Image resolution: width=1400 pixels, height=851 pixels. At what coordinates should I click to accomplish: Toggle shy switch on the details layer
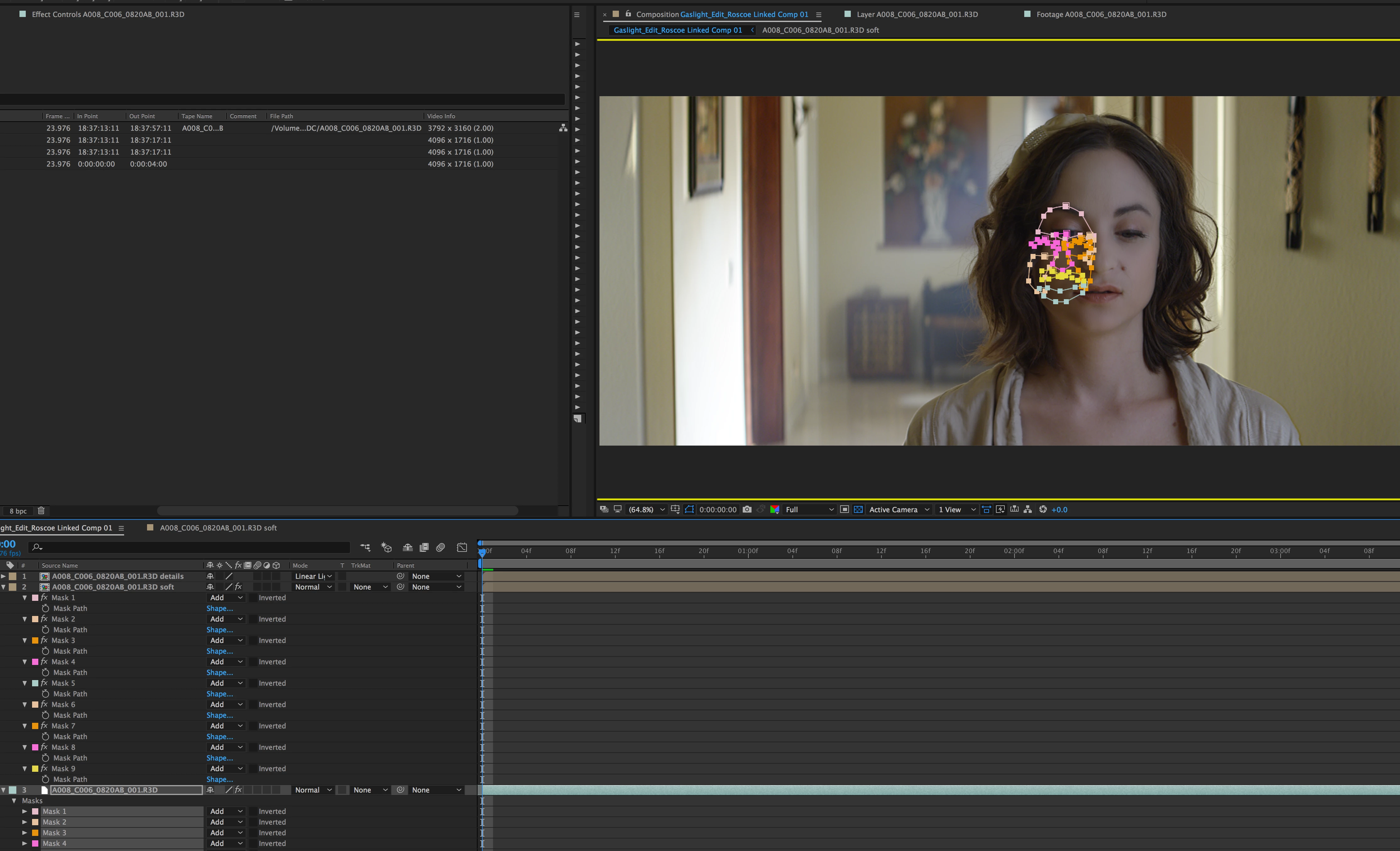point(210,576)
